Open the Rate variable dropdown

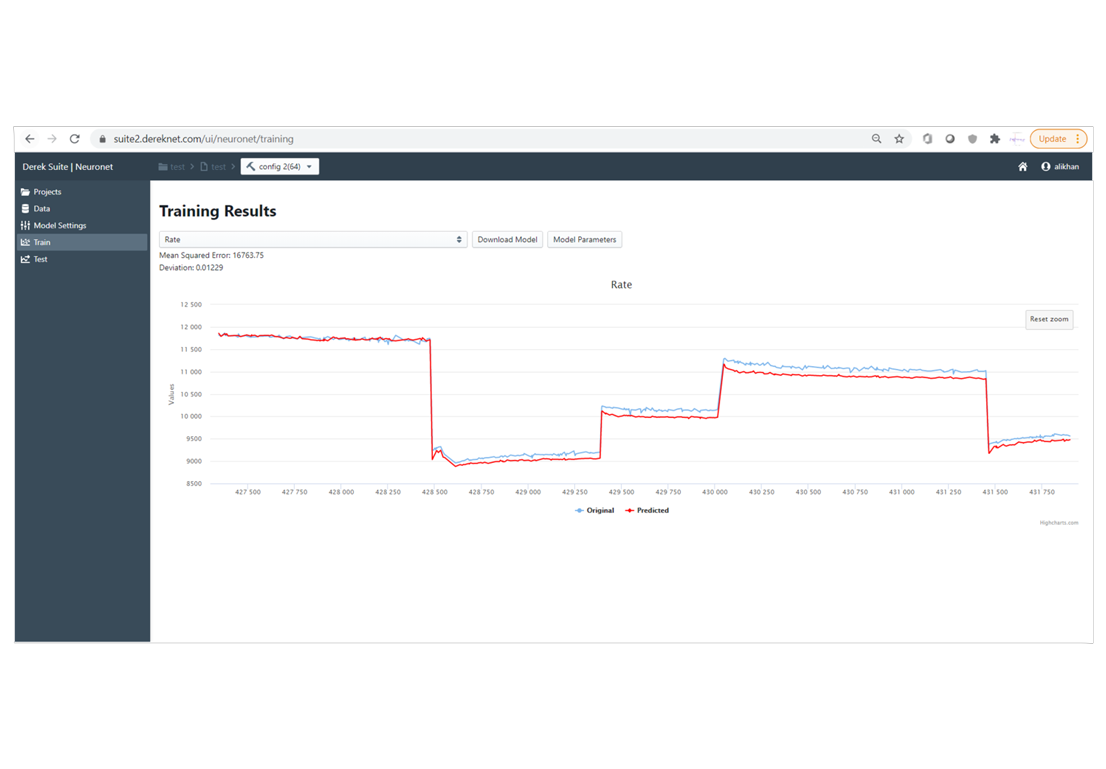pyautogui.click(x=313, y=240)
